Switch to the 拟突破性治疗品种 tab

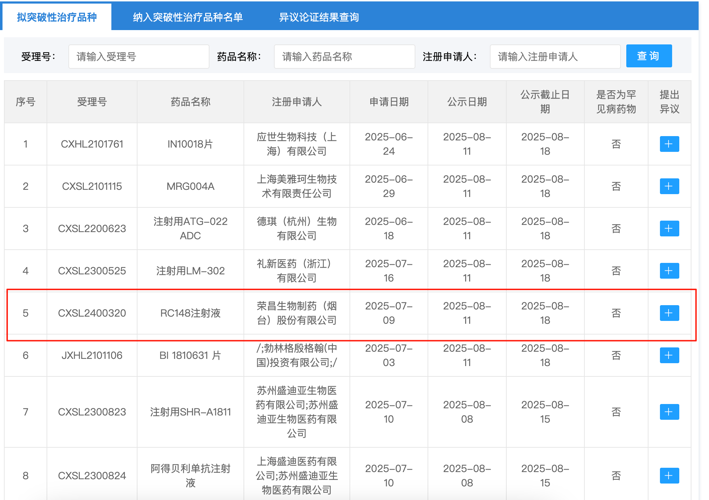57,17
